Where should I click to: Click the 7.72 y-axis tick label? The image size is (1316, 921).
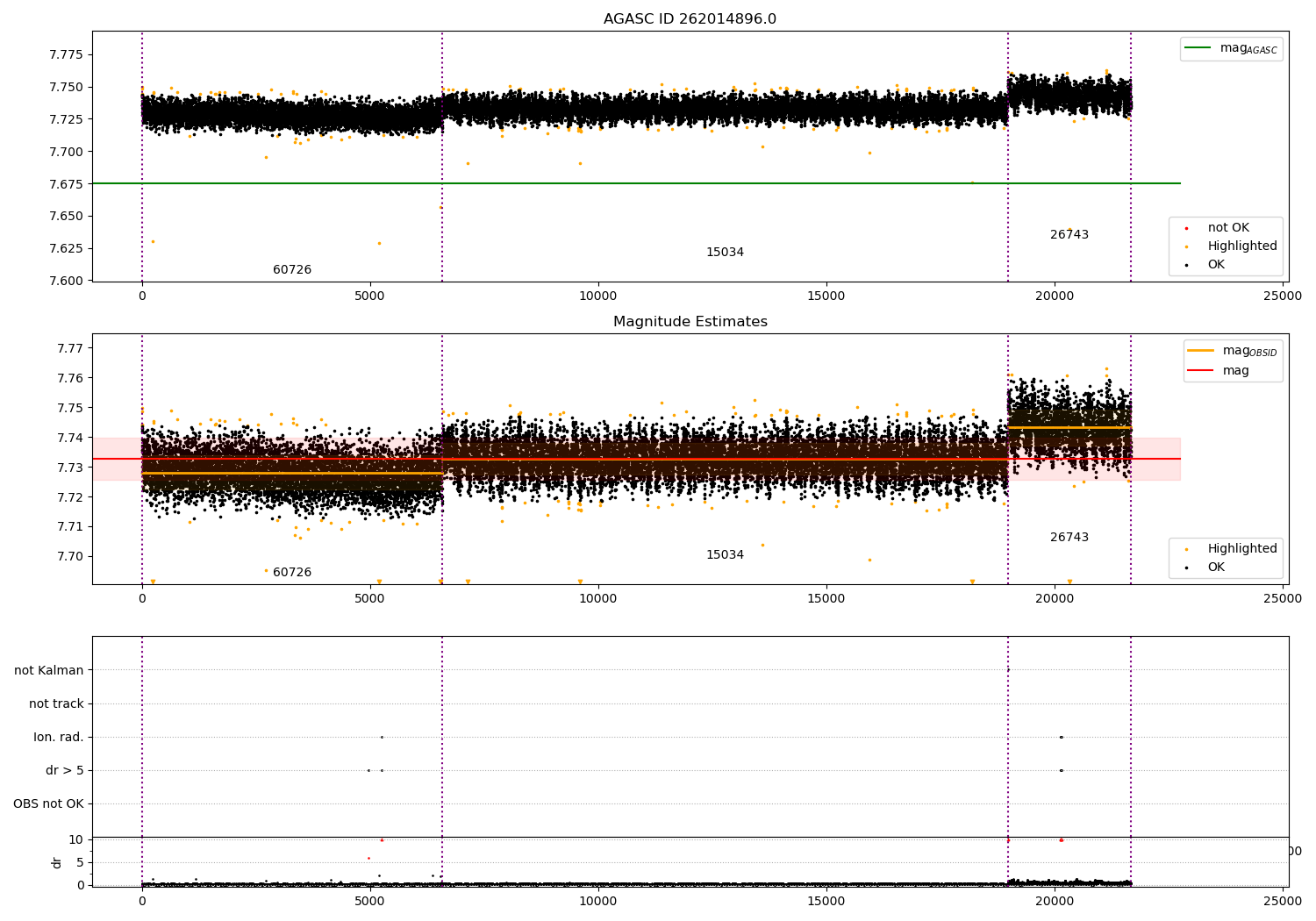click(71, 498)
